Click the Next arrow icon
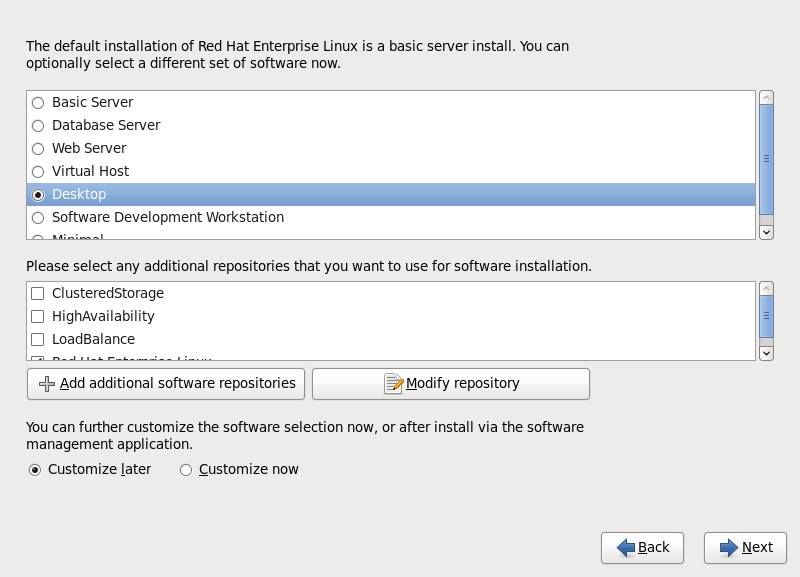Screen dimensions: 800x577 tap(729, 547)
